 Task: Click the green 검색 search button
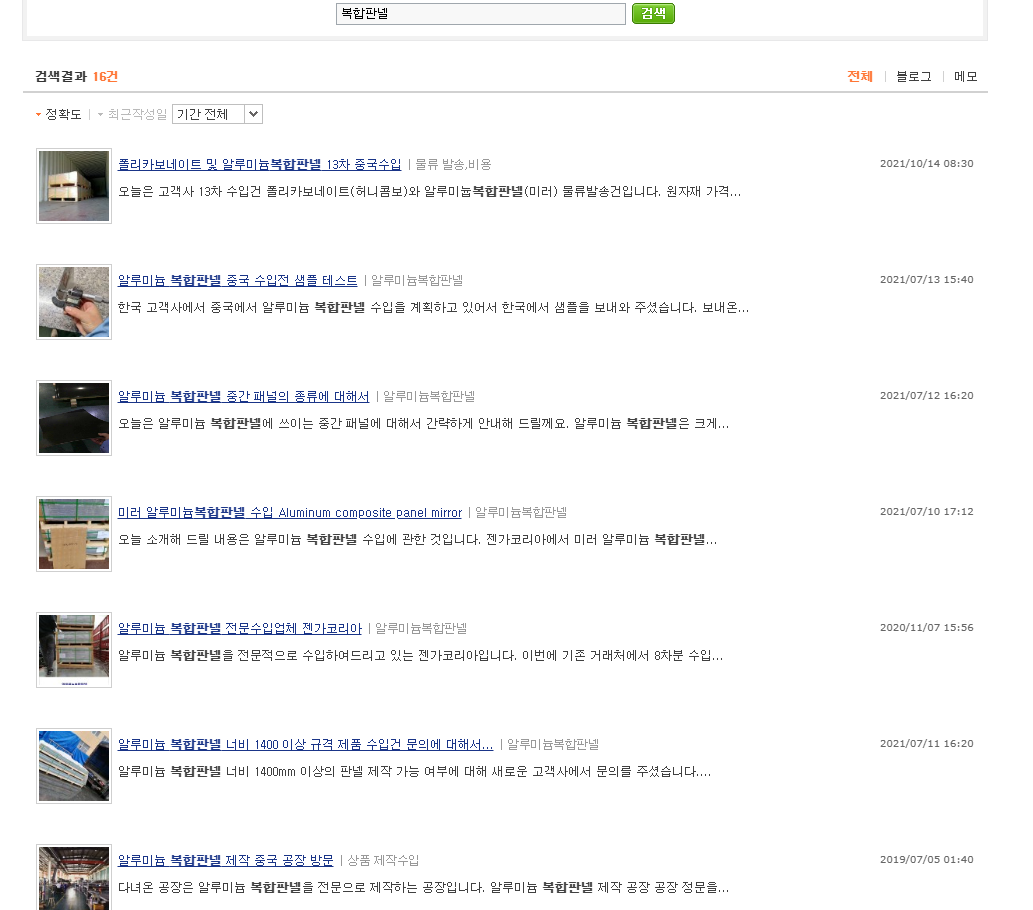tap(653, 14)
